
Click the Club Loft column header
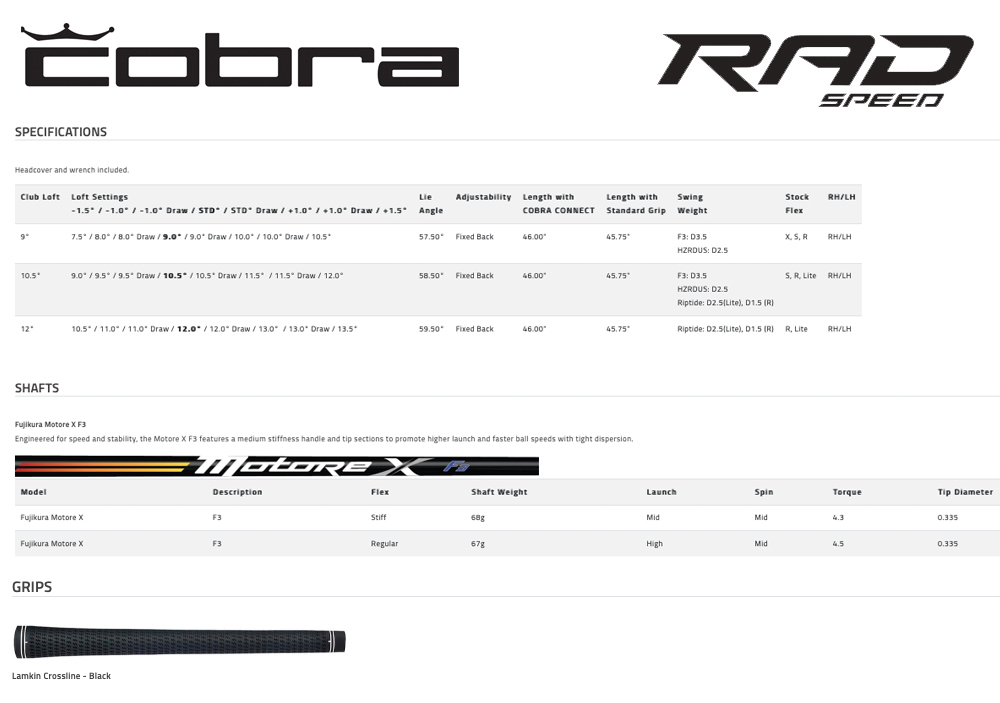coord(40,197)
